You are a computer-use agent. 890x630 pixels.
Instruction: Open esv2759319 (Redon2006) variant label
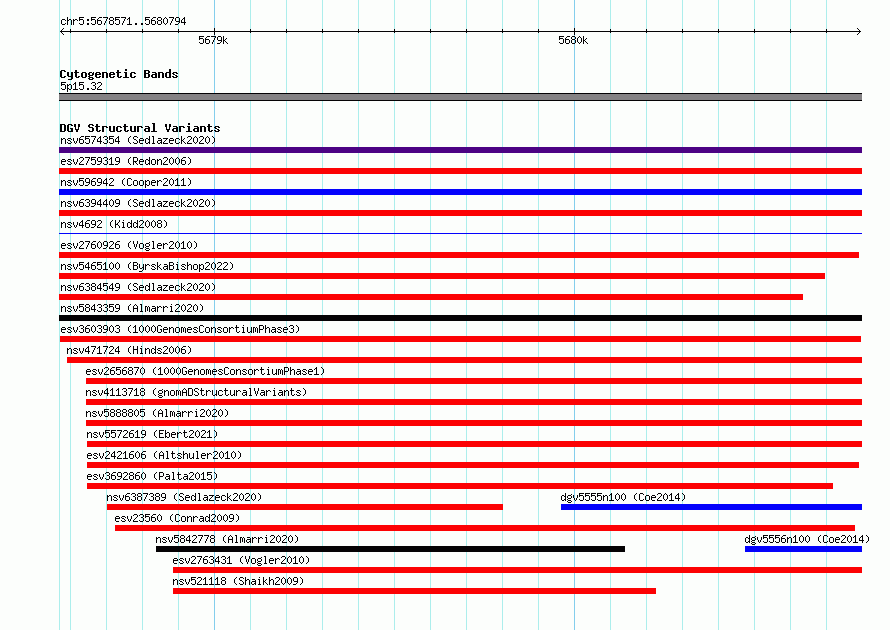pos(126,161)
